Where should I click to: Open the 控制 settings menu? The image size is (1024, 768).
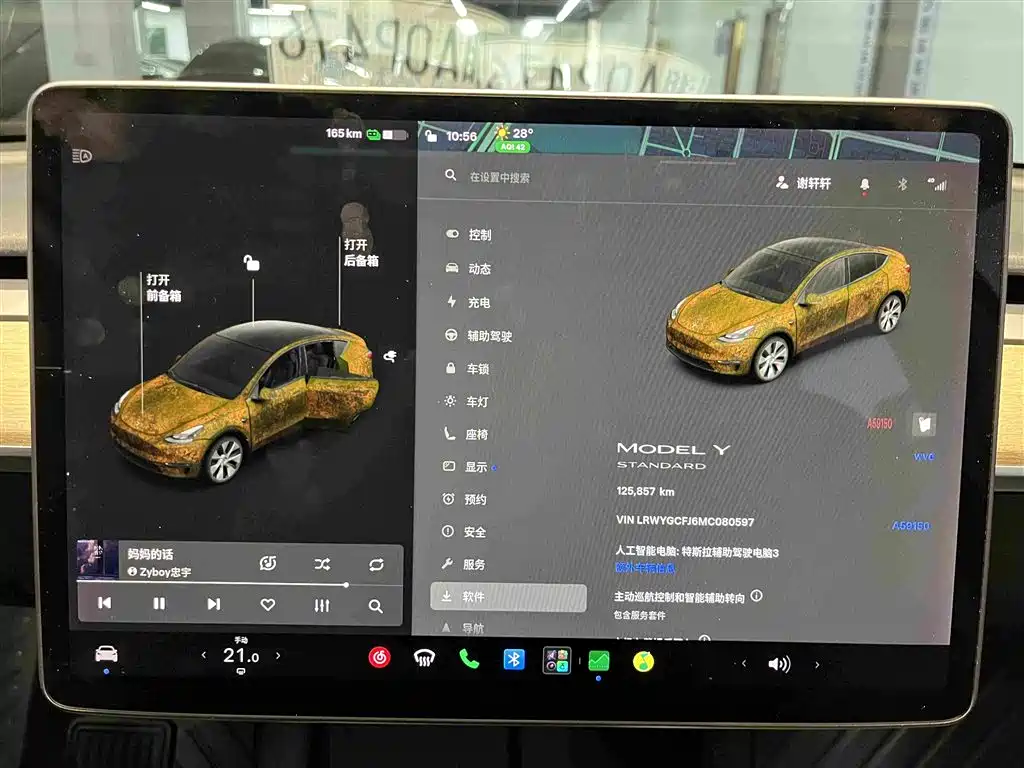pyautogui.click(x=469, y=234)
